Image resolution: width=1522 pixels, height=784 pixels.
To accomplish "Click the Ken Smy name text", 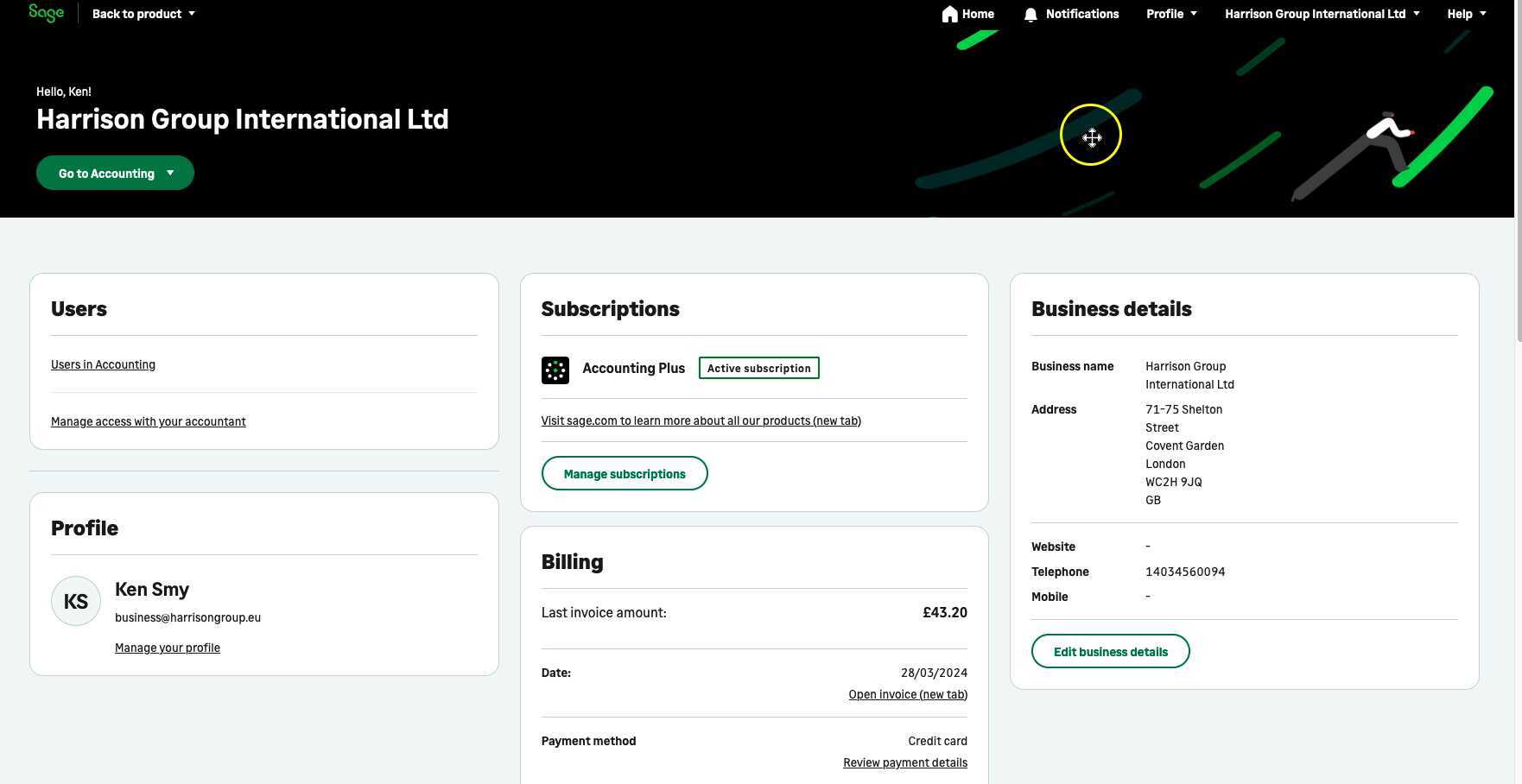I will 152,589.
